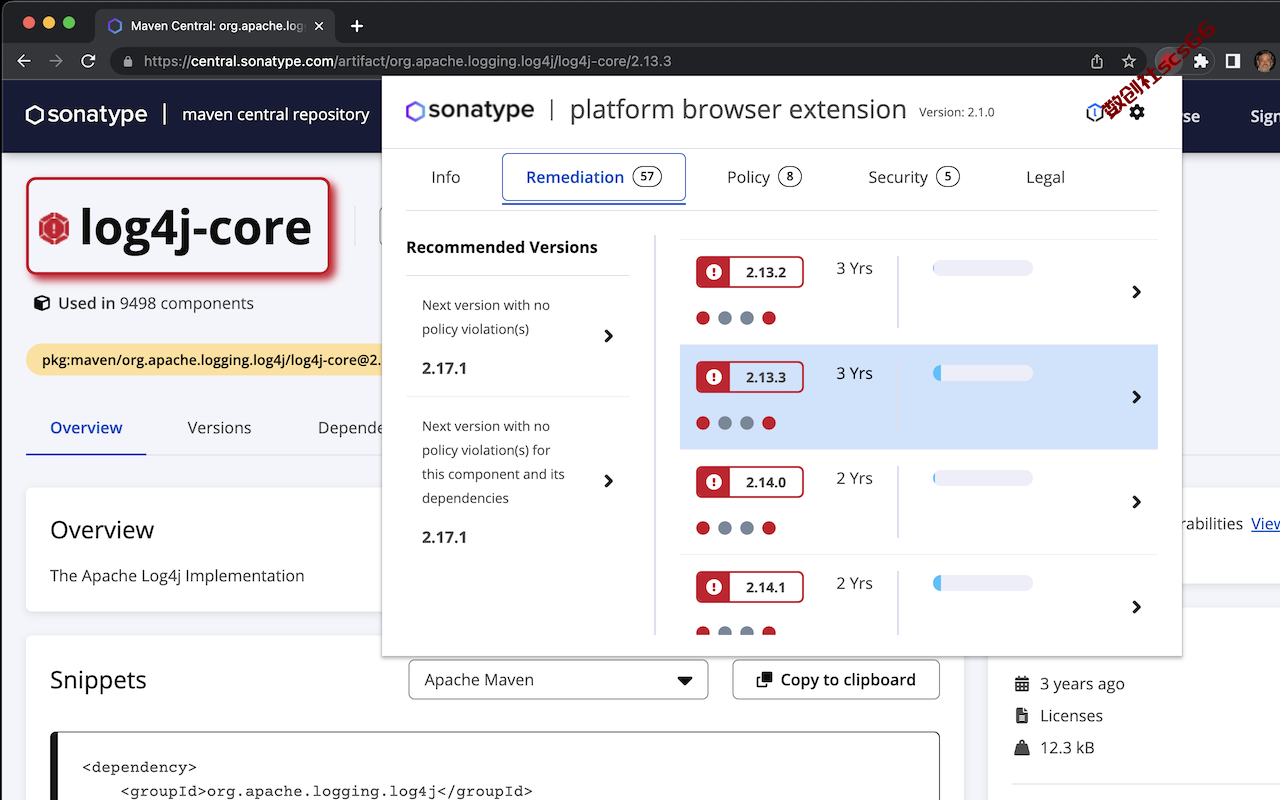Click the lock icon in address bar
The height and width of the screenshot is (800, 1280).
127,61
